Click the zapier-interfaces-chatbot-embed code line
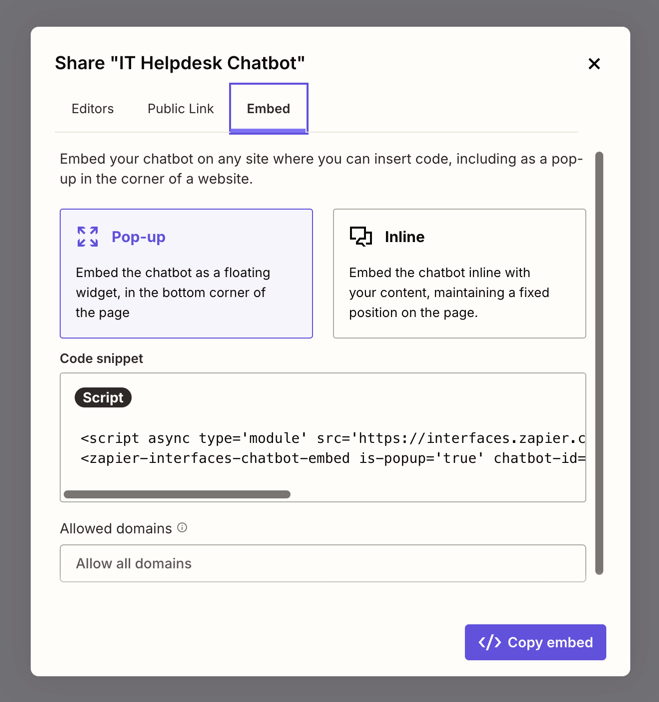 coord(332,458)
